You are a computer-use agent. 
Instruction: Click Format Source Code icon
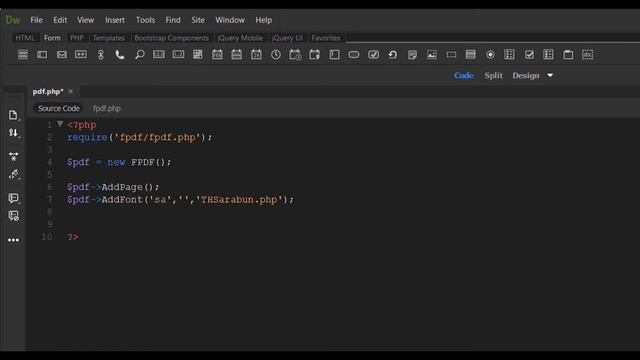[13, 175]
